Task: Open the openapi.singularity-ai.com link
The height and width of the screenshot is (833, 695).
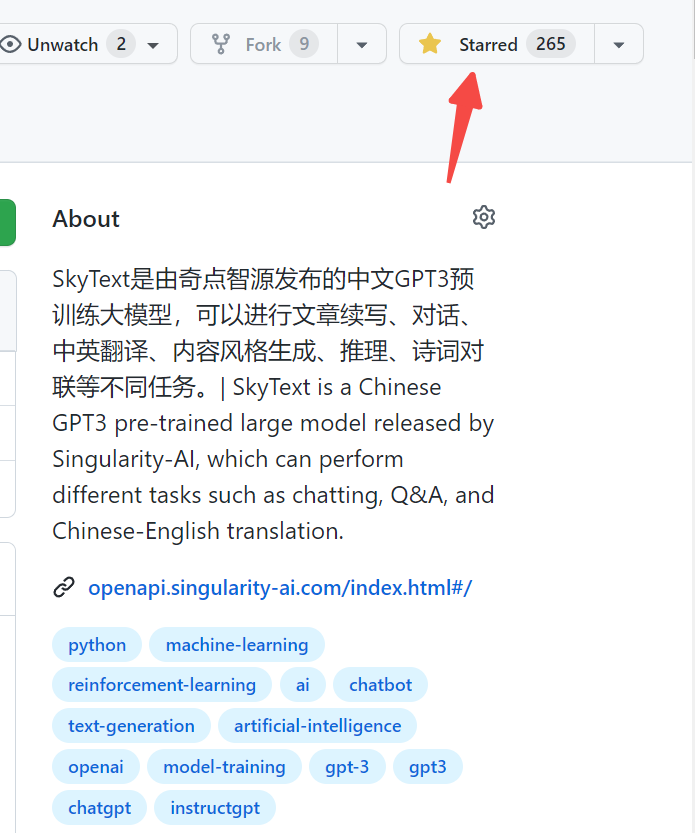Action: tap(280, 587)
